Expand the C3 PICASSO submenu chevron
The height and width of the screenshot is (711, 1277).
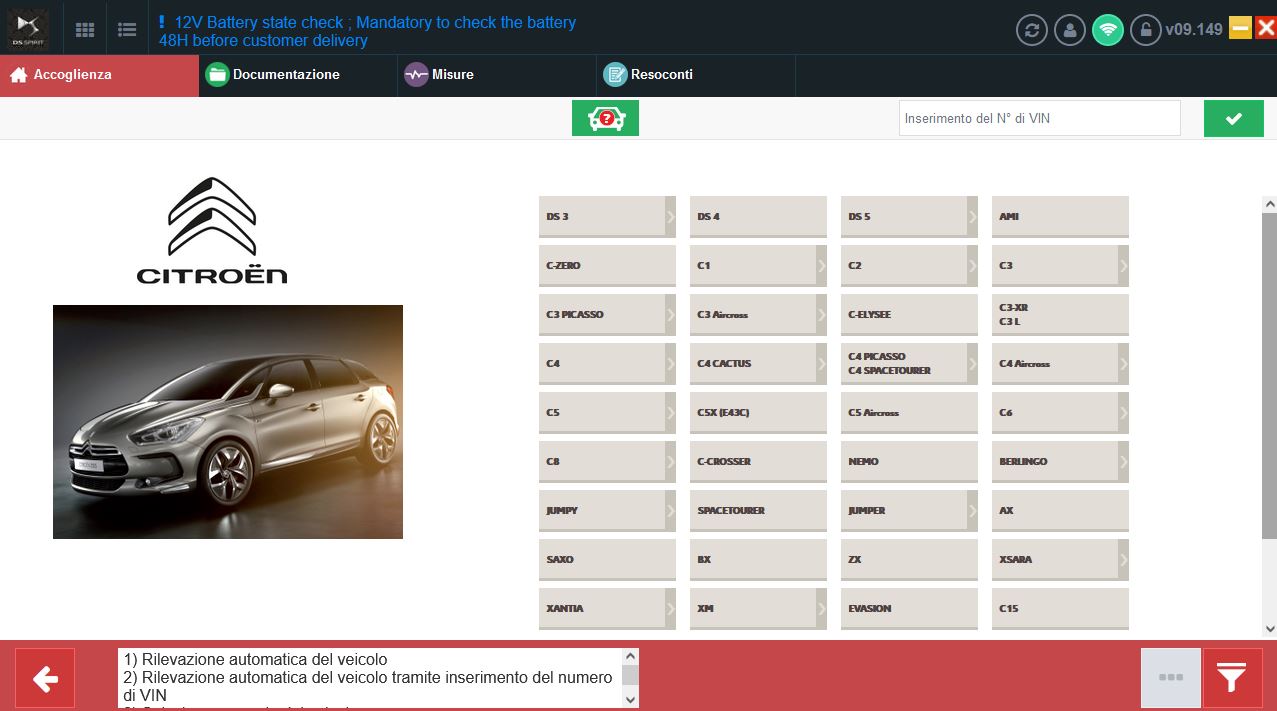[x=670, y=315]
